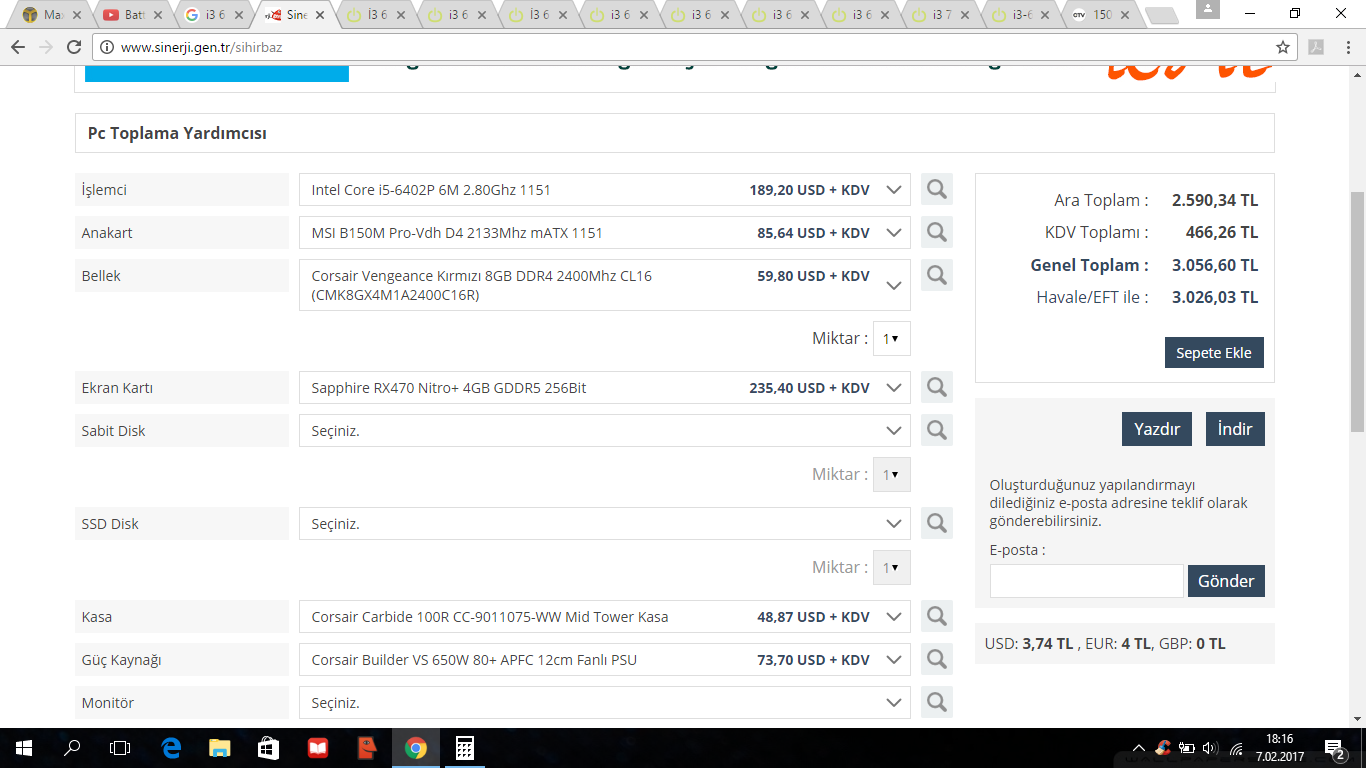Go back using the browser back arrow
1366x768 pixels.
[18, 47]
